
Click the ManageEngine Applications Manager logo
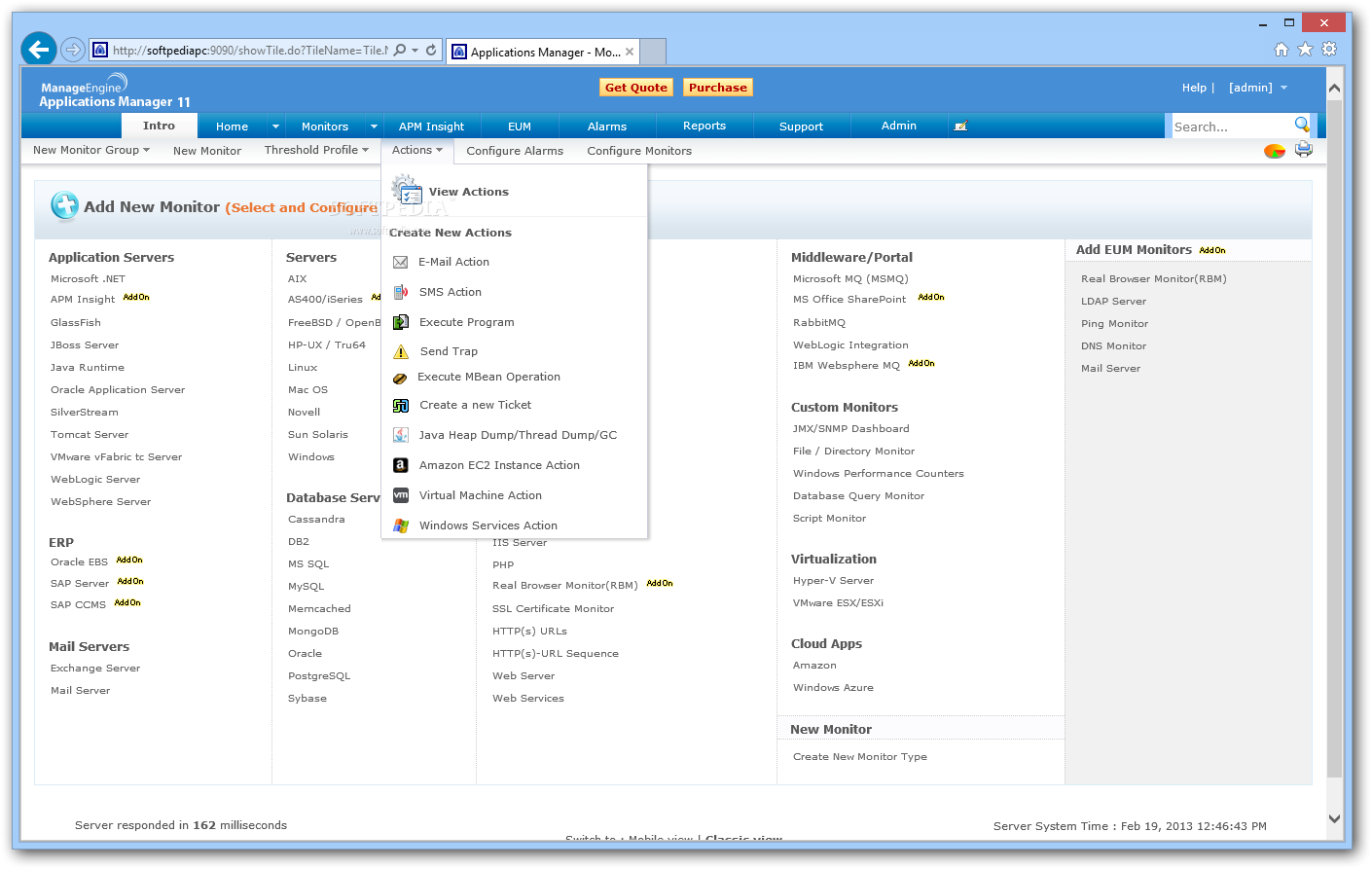tap(114, 91)
